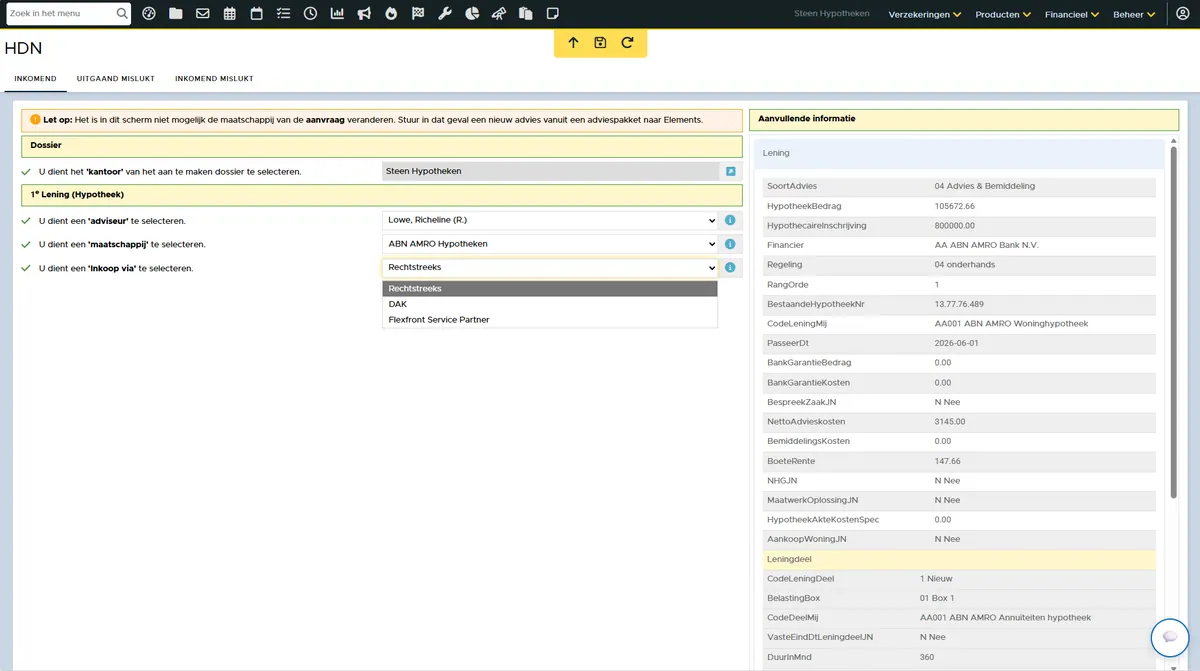Viewport: 1200px width, 671px height.
Task: Open the adviseur dropdown showing Lowe, Richeline
Action: point(550,220)
